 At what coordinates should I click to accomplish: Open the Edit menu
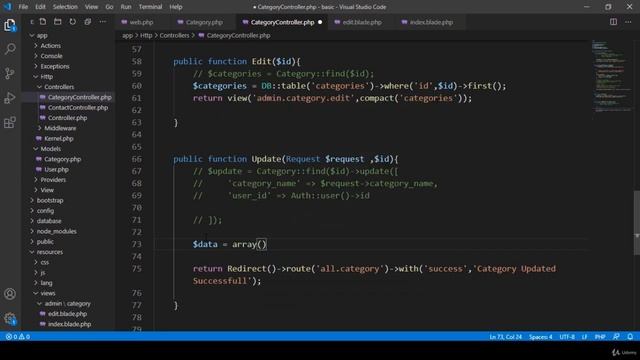pyautogui.click(x=40, y=7)
